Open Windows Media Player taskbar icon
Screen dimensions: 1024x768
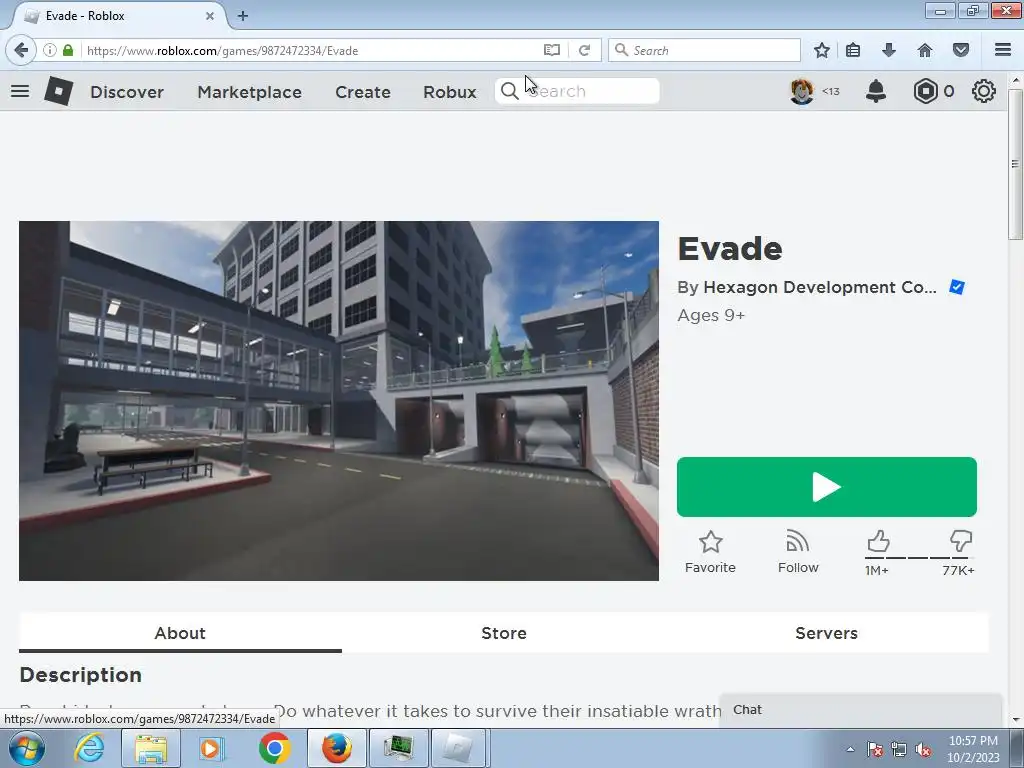tap(210, 748)
